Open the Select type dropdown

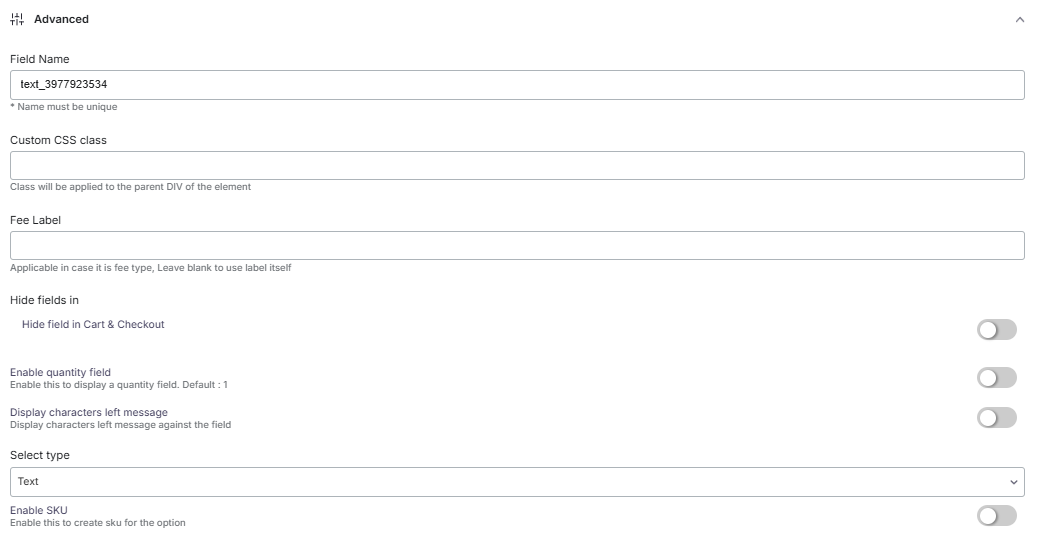pyautogui.click(x=517, y=482)
